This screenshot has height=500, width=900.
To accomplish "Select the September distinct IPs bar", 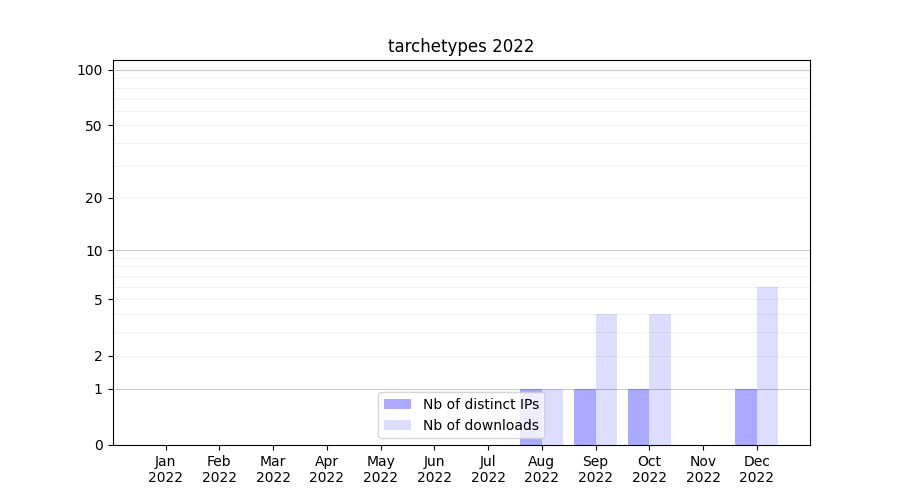I will 585,417.
